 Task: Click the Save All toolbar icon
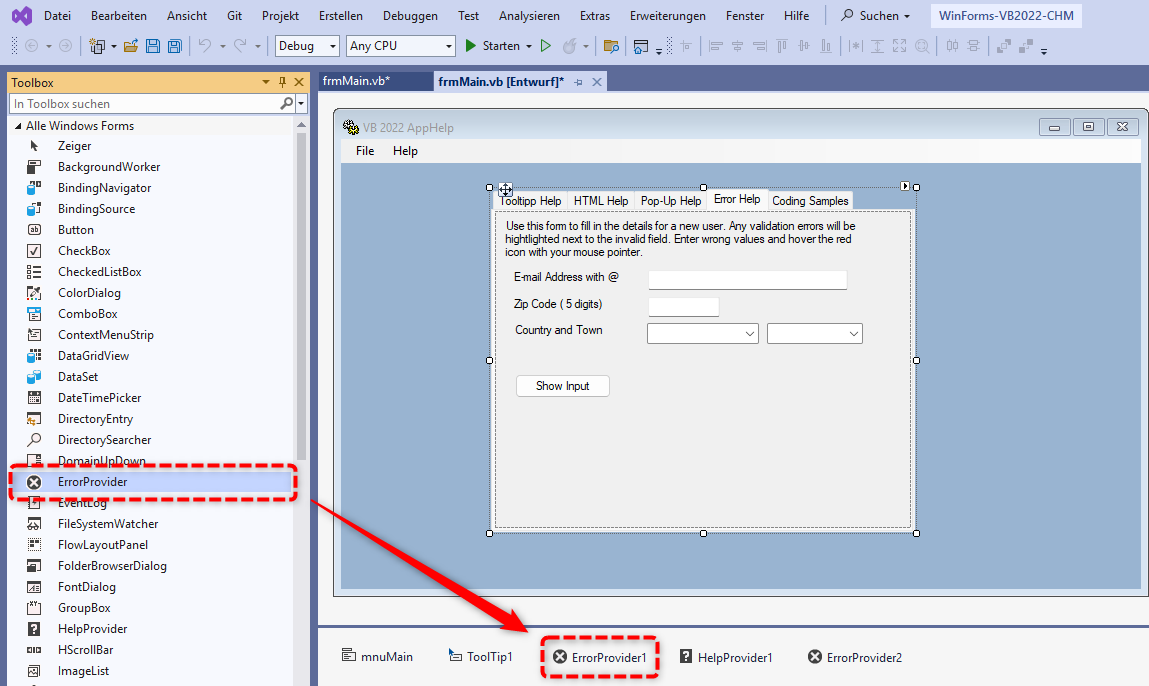(175, 46)
